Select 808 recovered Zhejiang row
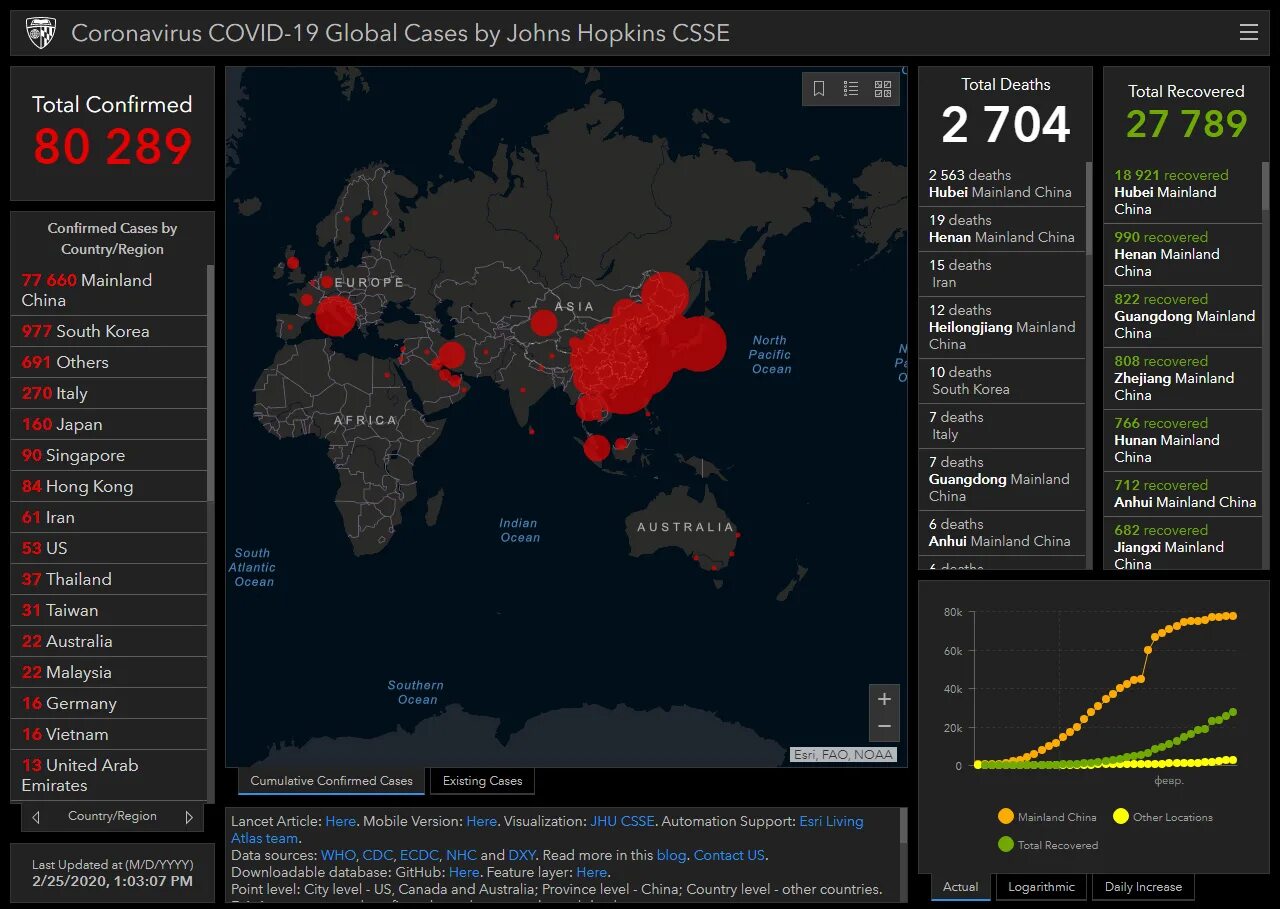The width and height of the screenshot is (1280, 909). tap(1183, 378)
